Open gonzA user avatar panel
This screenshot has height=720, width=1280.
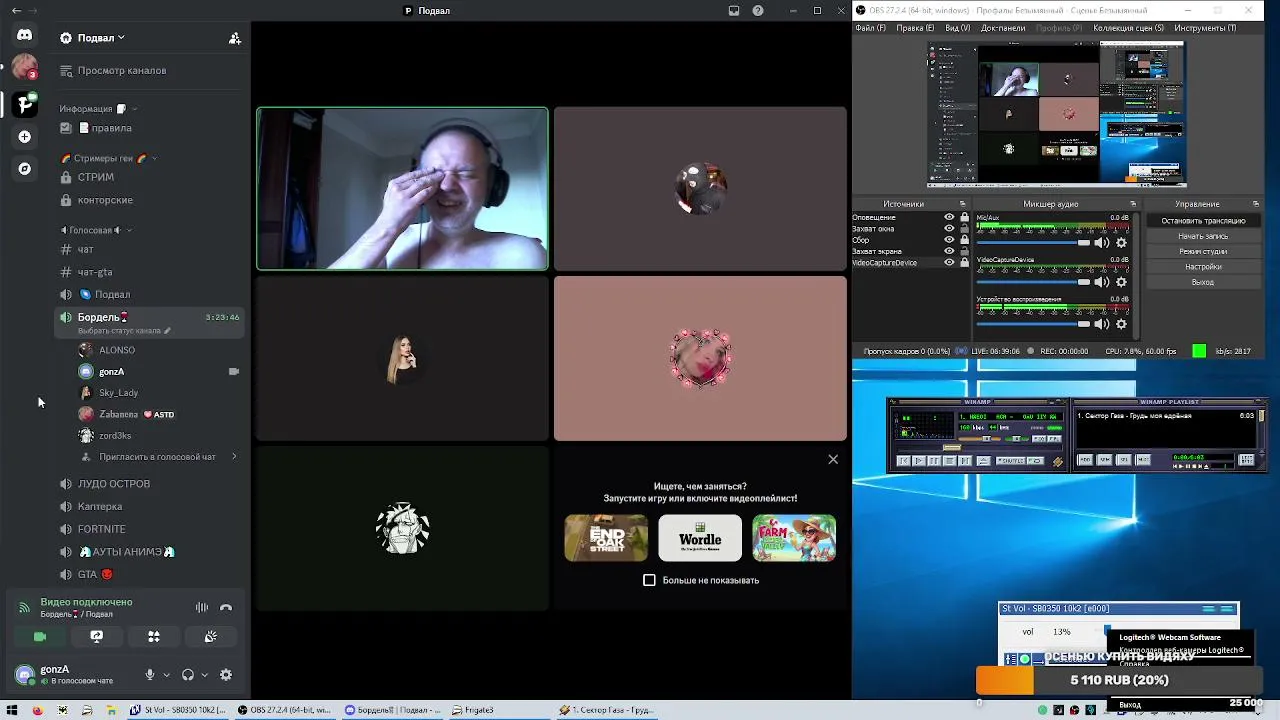pyautogui.click(x=24, y=674)
